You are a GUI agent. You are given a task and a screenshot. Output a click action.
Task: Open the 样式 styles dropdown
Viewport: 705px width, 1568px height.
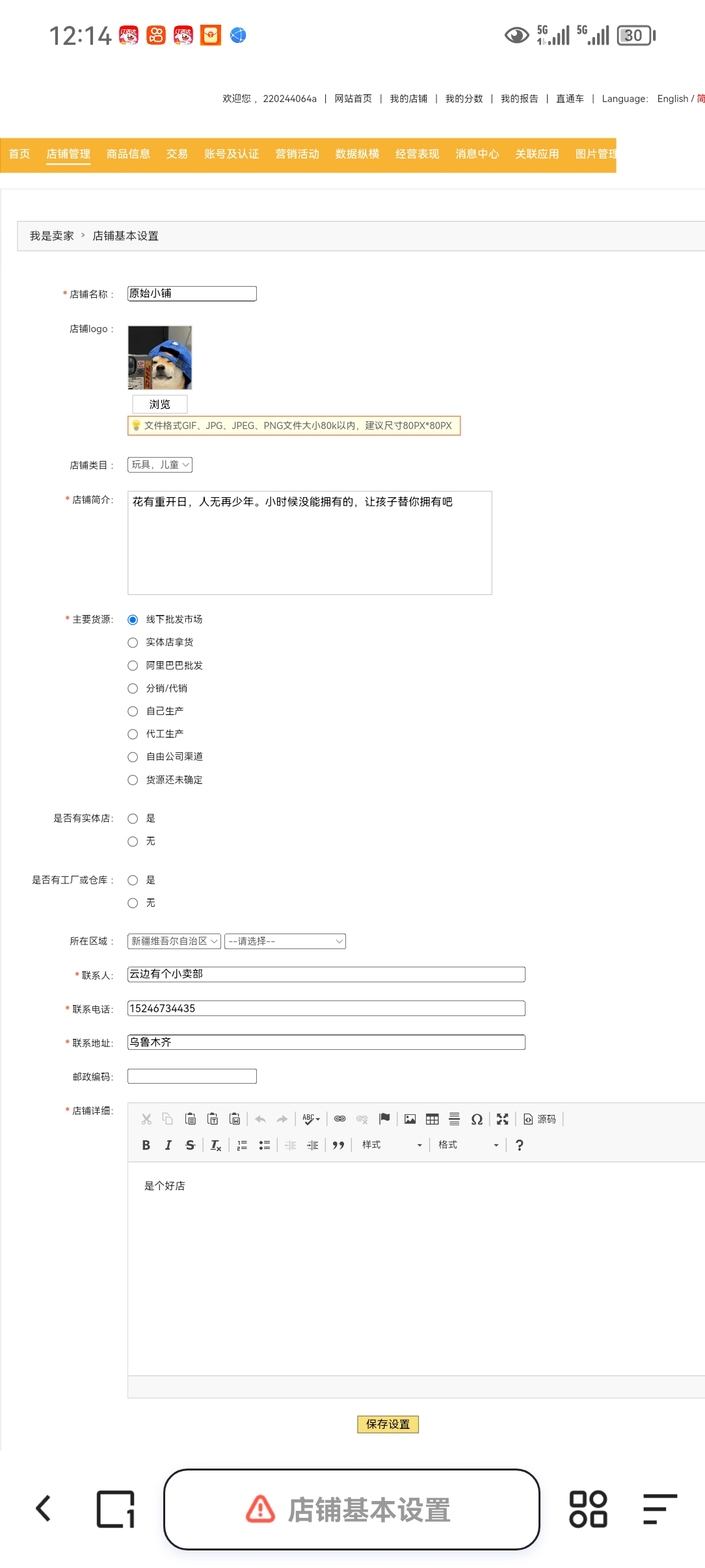(392, 1145)
